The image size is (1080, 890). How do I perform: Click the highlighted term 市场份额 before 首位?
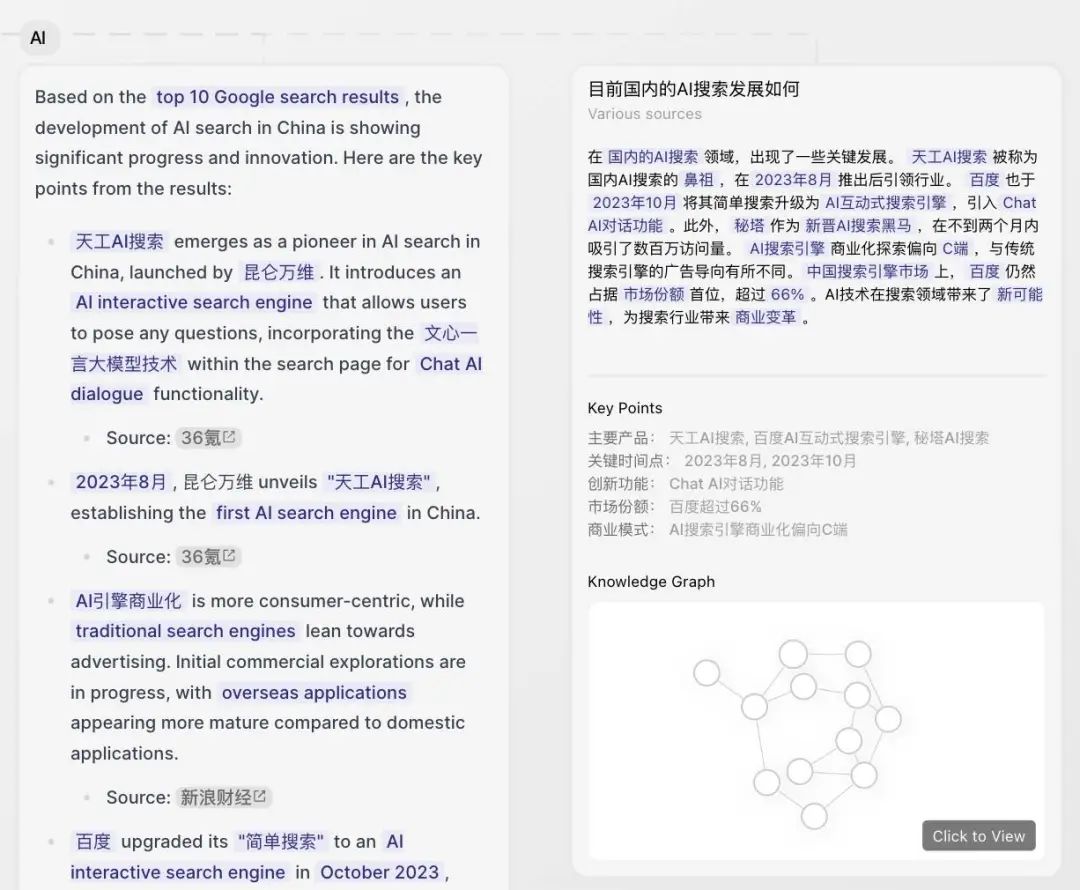654,294
